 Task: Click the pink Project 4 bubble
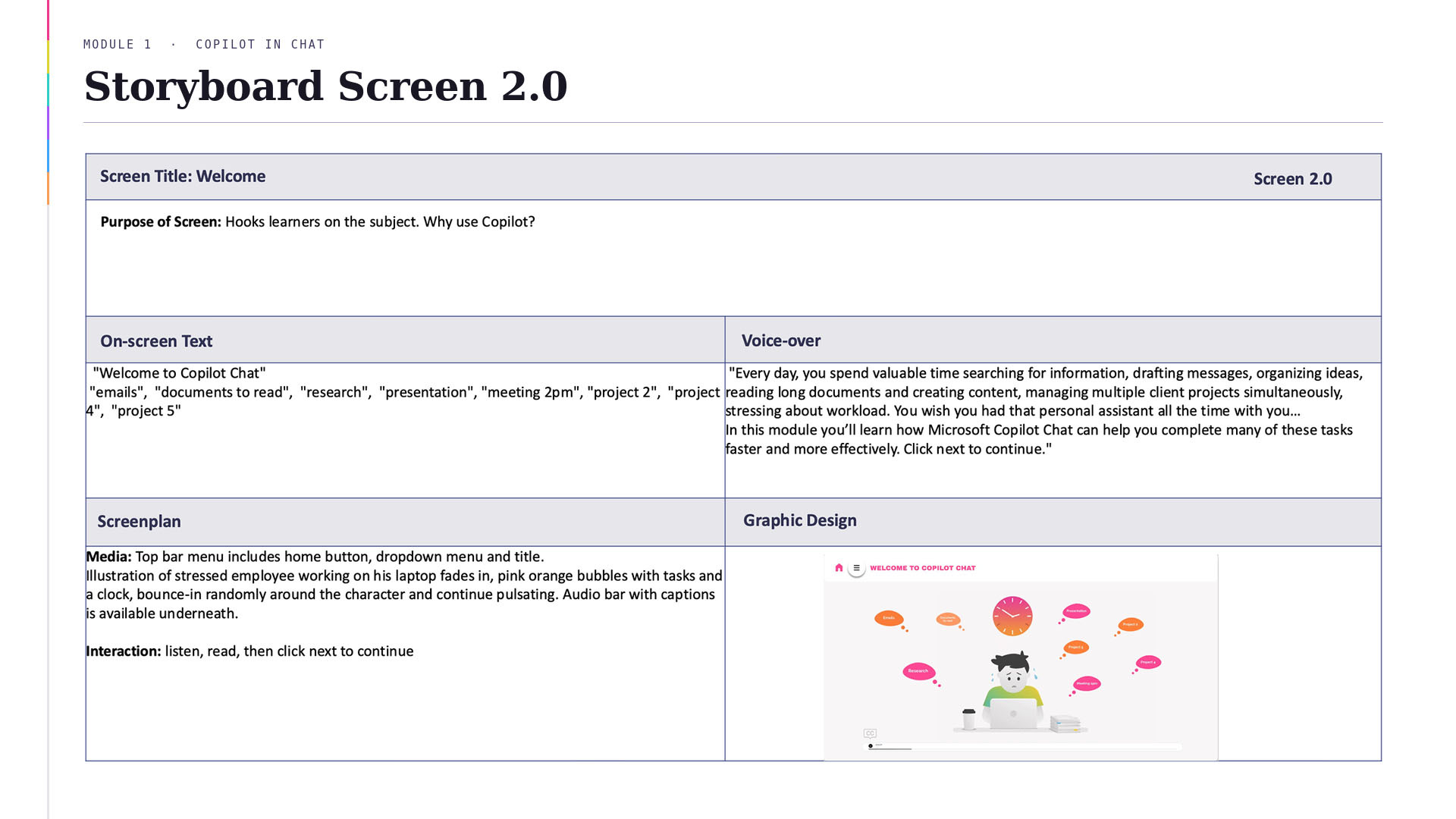[1148, 663]
